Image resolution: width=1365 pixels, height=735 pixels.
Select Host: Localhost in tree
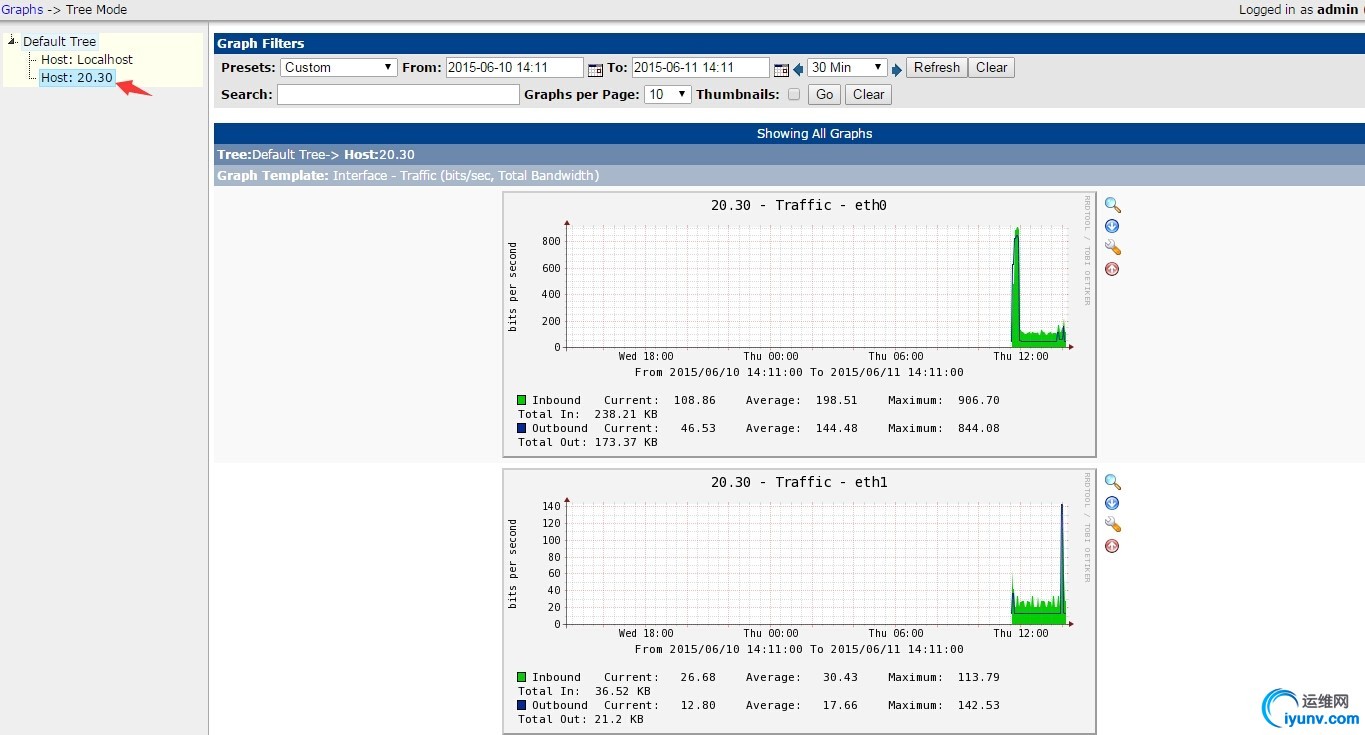[x=87, y=60]
